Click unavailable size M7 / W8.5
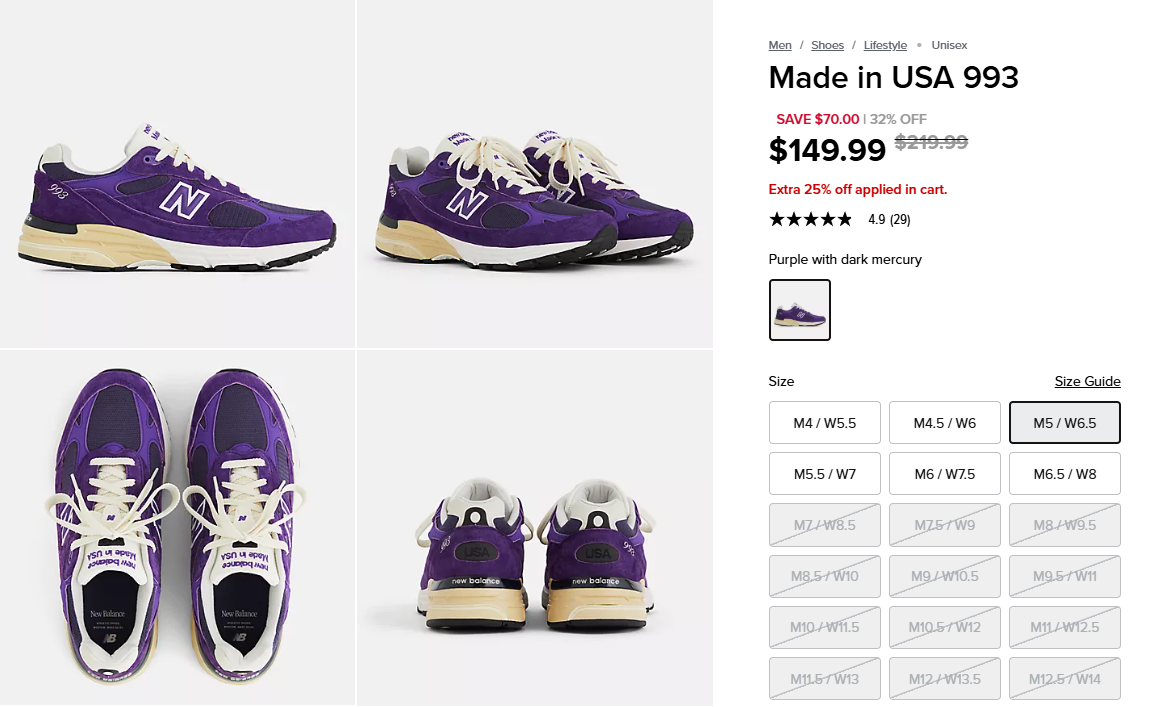Screen dimensions: 1150x707 [825, 525]
